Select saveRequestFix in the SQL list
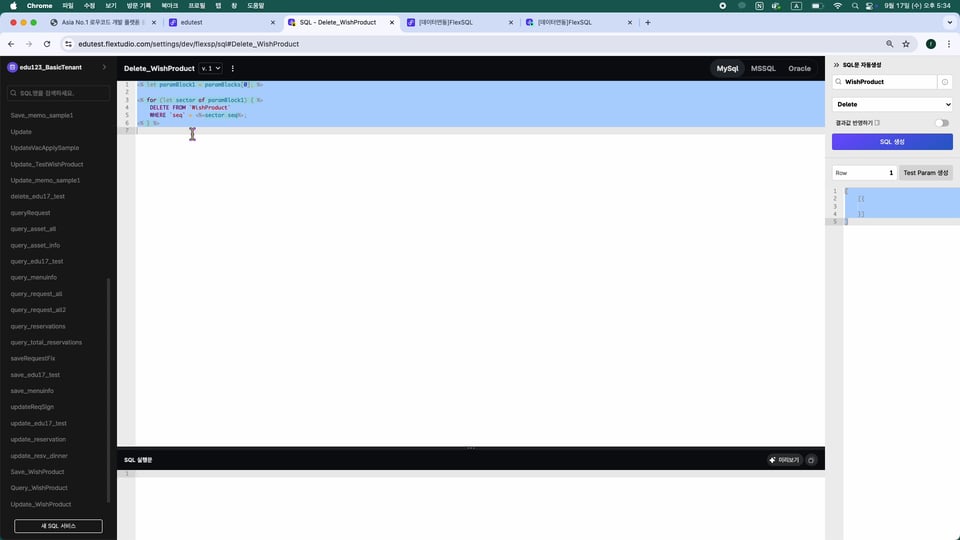Screen dimensions: 960x540 32,359
